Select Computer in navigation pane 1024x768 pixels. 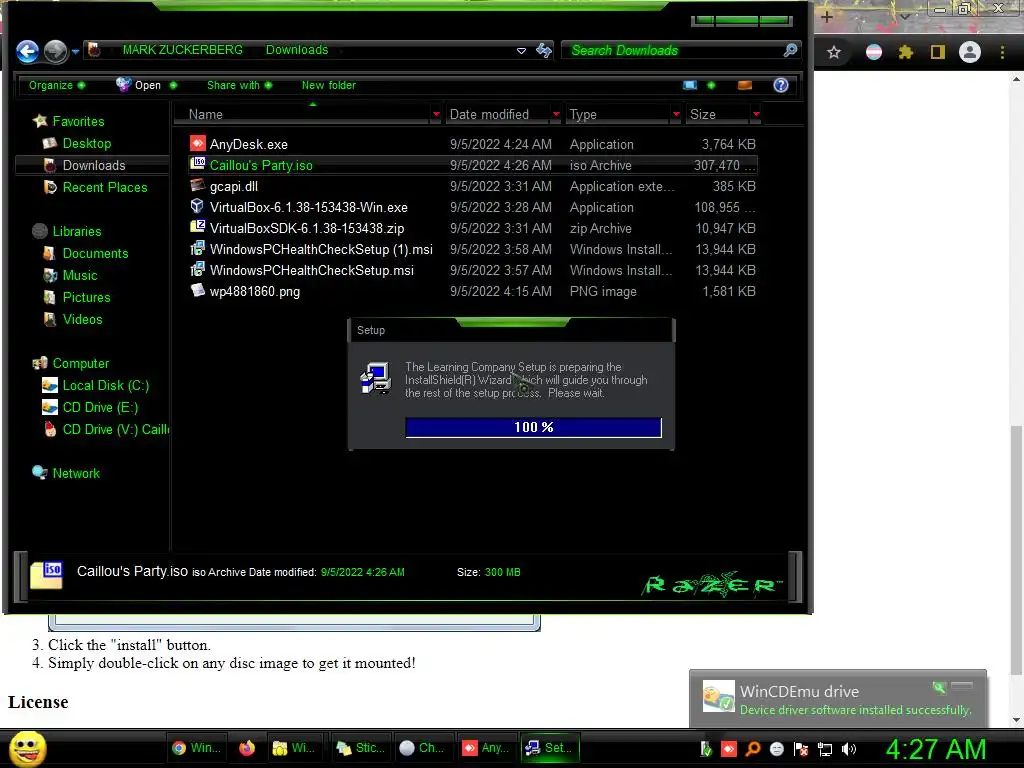(x=80, y=363)
